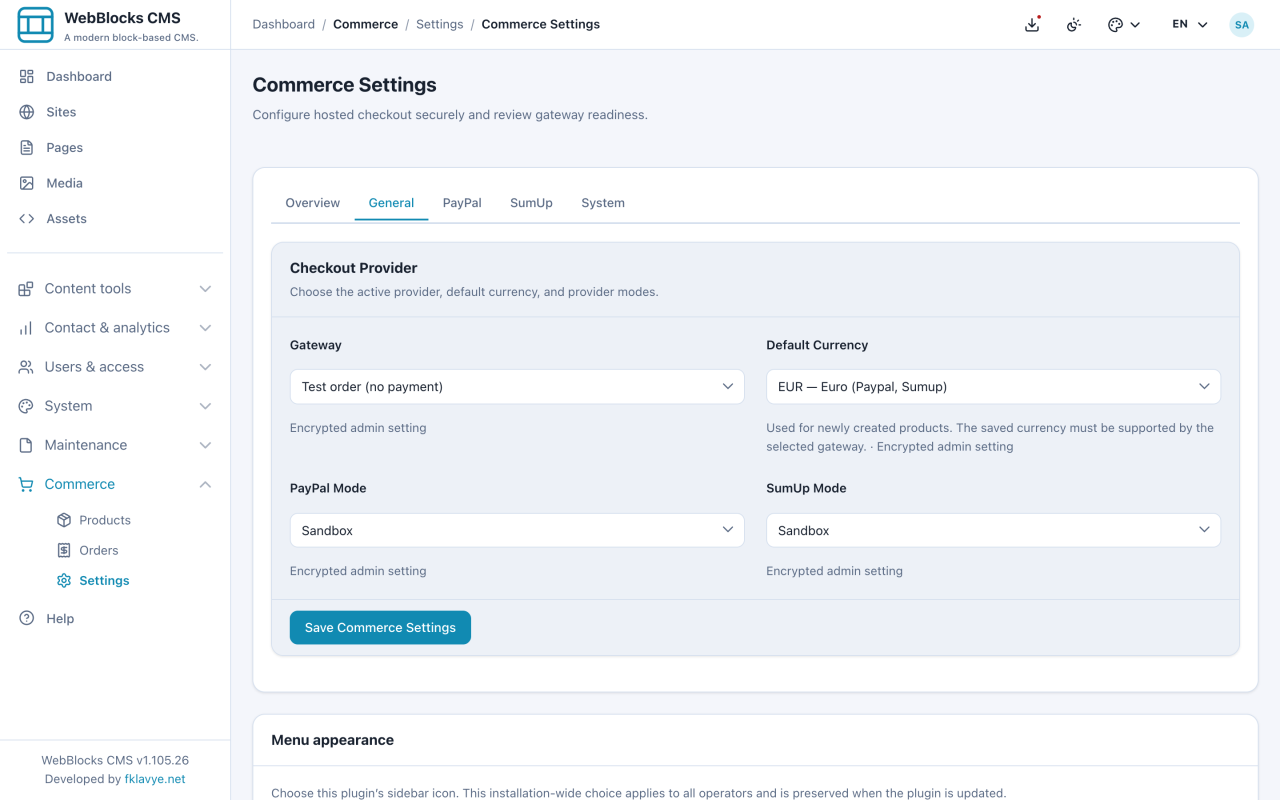
Task: Click Save Commerce Settings button
Action: [380, 628]
